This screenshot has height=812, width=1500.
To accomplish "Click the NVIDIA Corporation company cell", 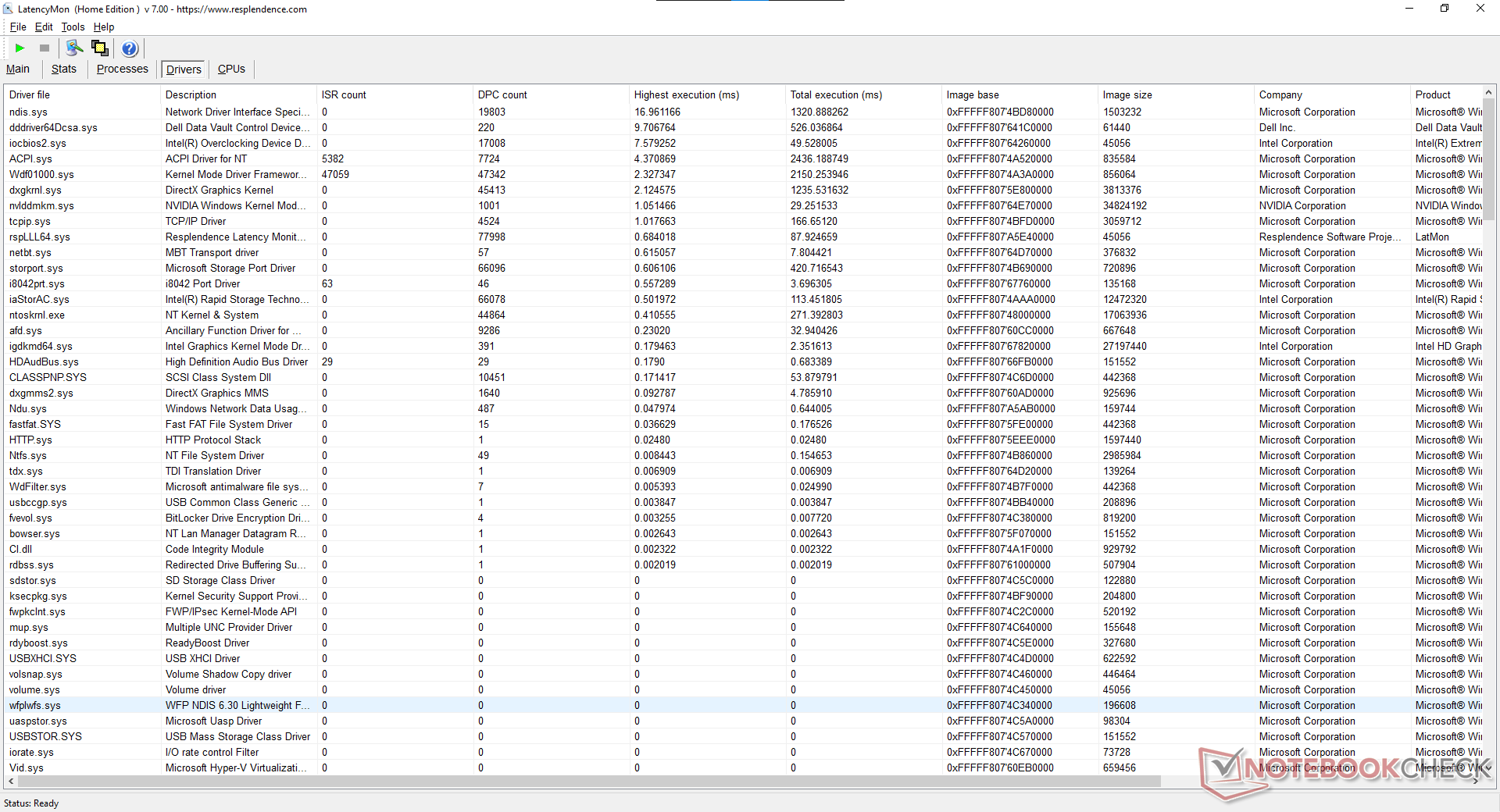I will tap(1302, 205).
